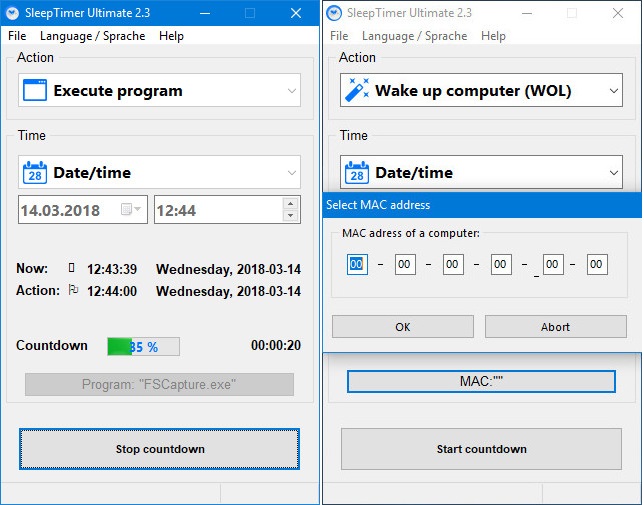Select the third MAC address octet field
The image size is (644, 505).
[453, 264]
